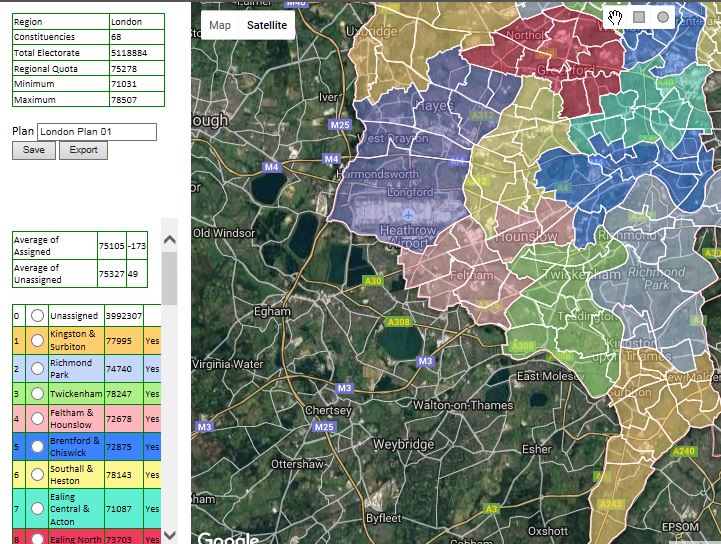
Task: Select the Brentford & Chiswick radio button
Action: pos(37,447)
